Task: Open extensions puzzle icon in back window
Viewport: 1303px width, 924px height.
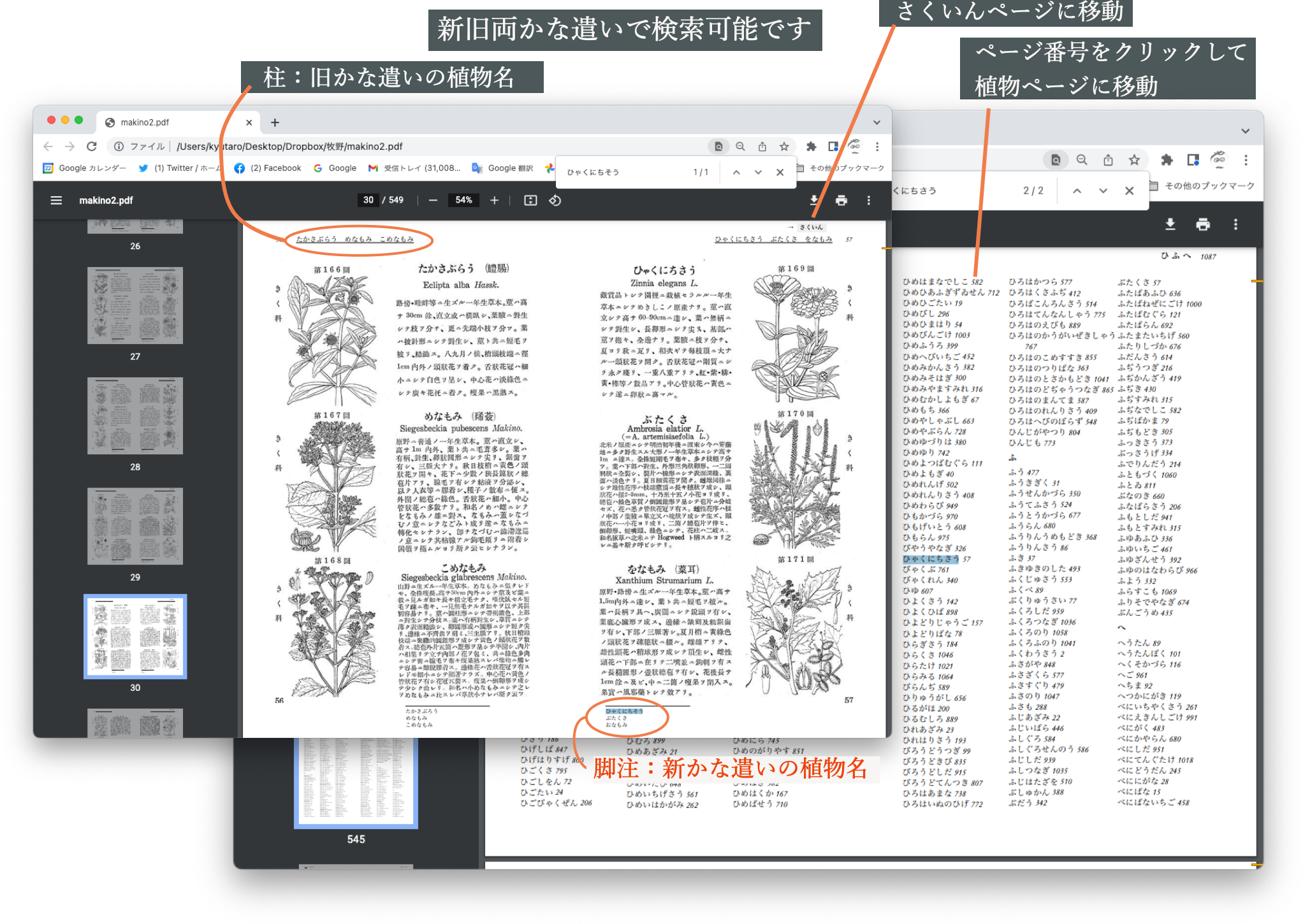Action: [x=1167, y=160]
